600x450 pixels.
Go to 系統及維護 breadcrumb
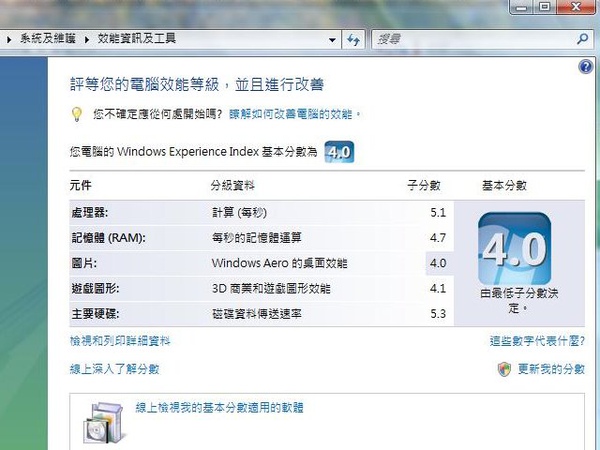48,39
